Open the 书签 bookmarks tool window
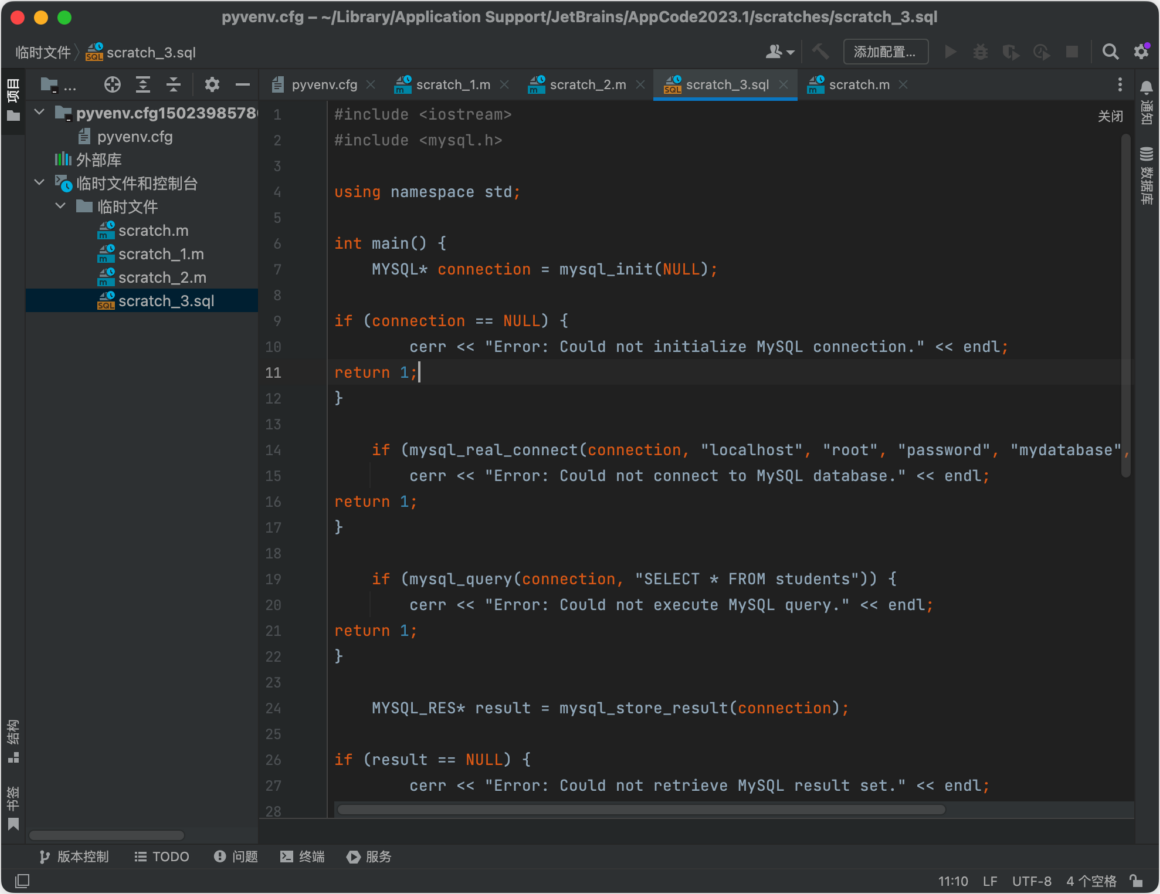The width and height of the screenshot is (1160, 894). [x=13, y=808]
